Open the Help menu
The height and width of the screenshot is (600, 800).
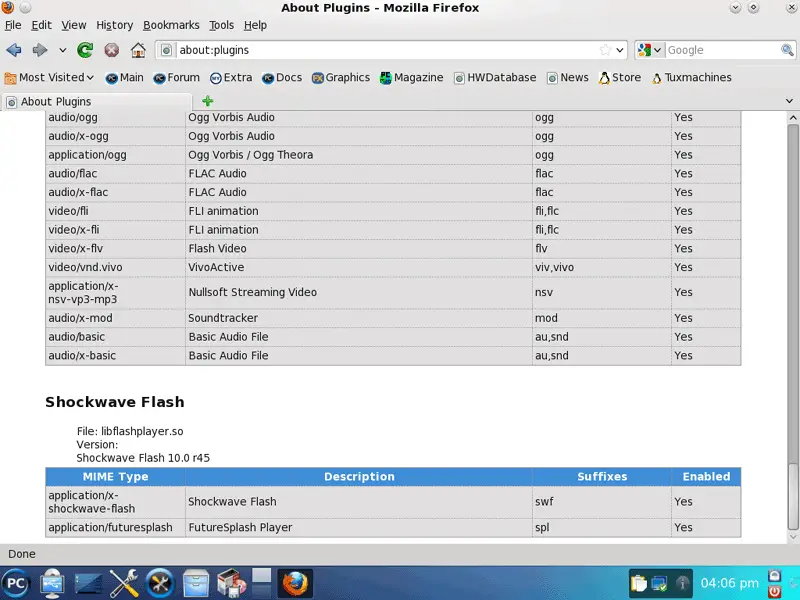(x=255, y=25)
